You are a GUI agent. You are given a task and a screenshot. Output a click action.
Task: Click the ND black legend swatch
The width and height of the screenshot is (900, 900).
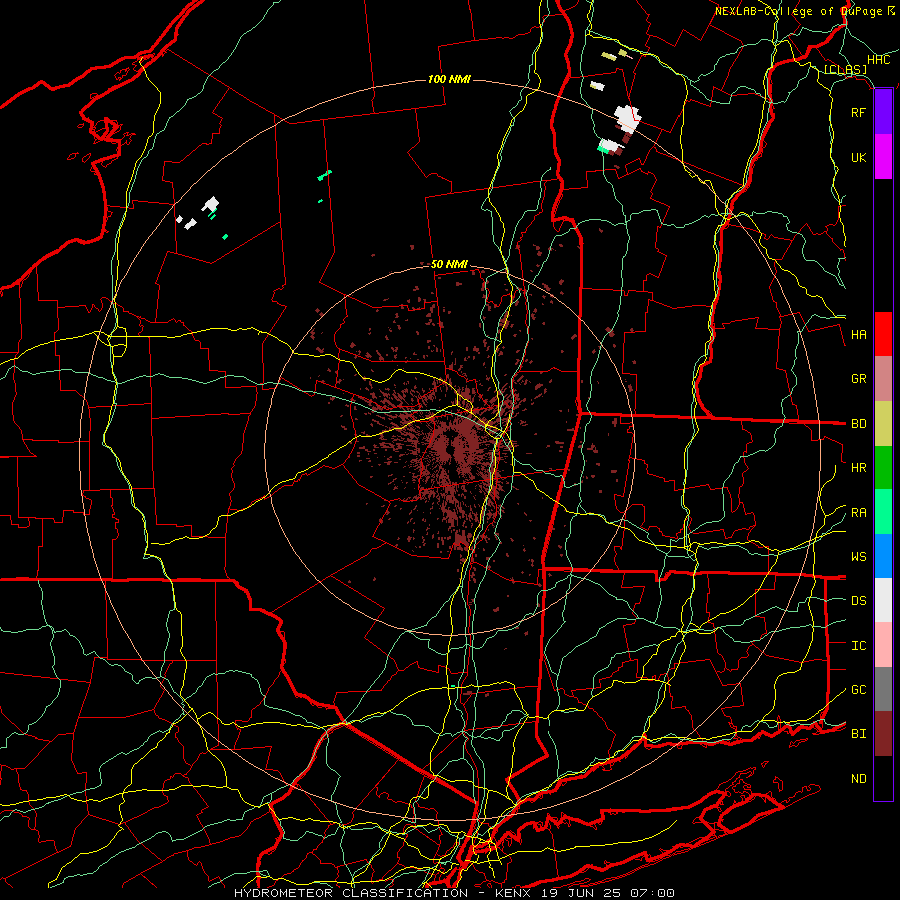tap(883, 778)
